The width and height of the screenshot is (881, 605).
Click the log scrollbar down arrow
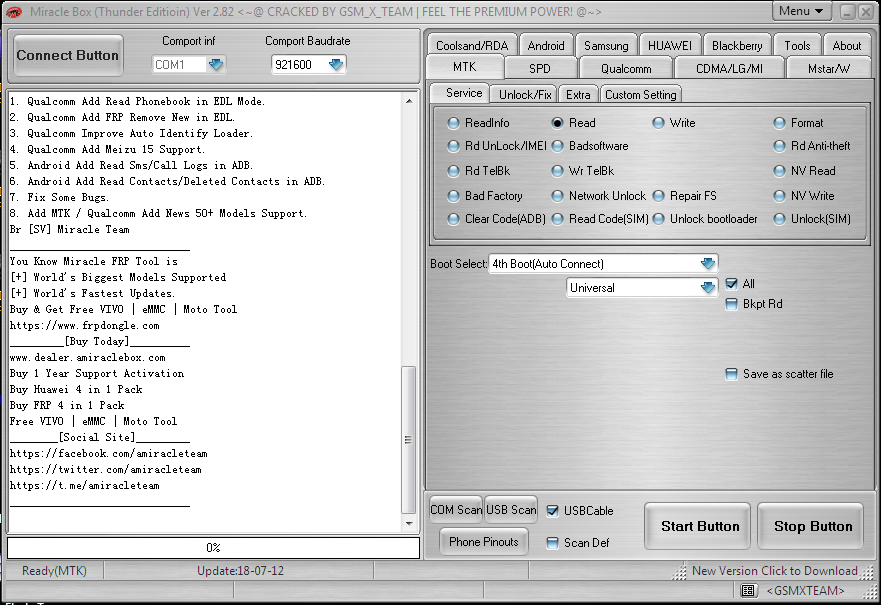[x=409, y=524]
